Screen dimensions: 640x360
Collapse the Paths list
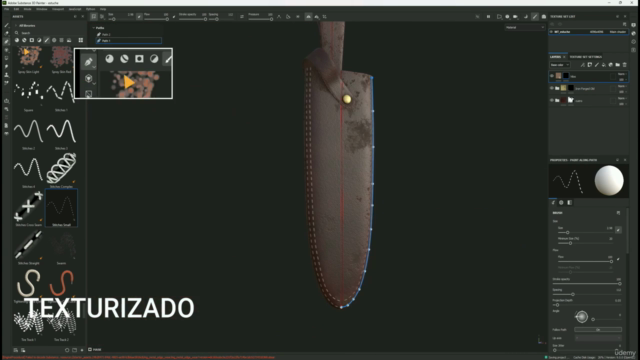tap(93, 28)
